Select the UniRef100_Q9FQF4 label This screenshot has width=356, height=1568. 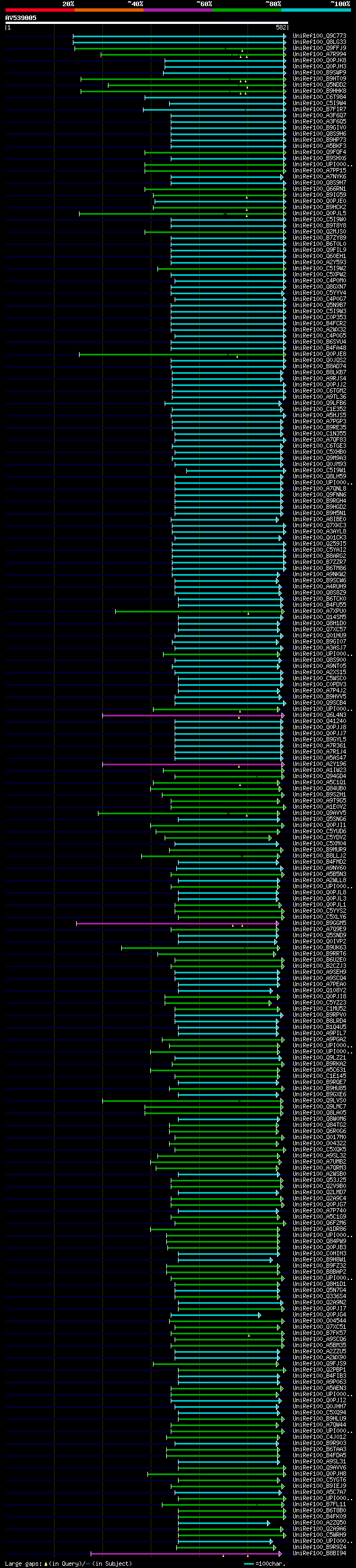319,152
